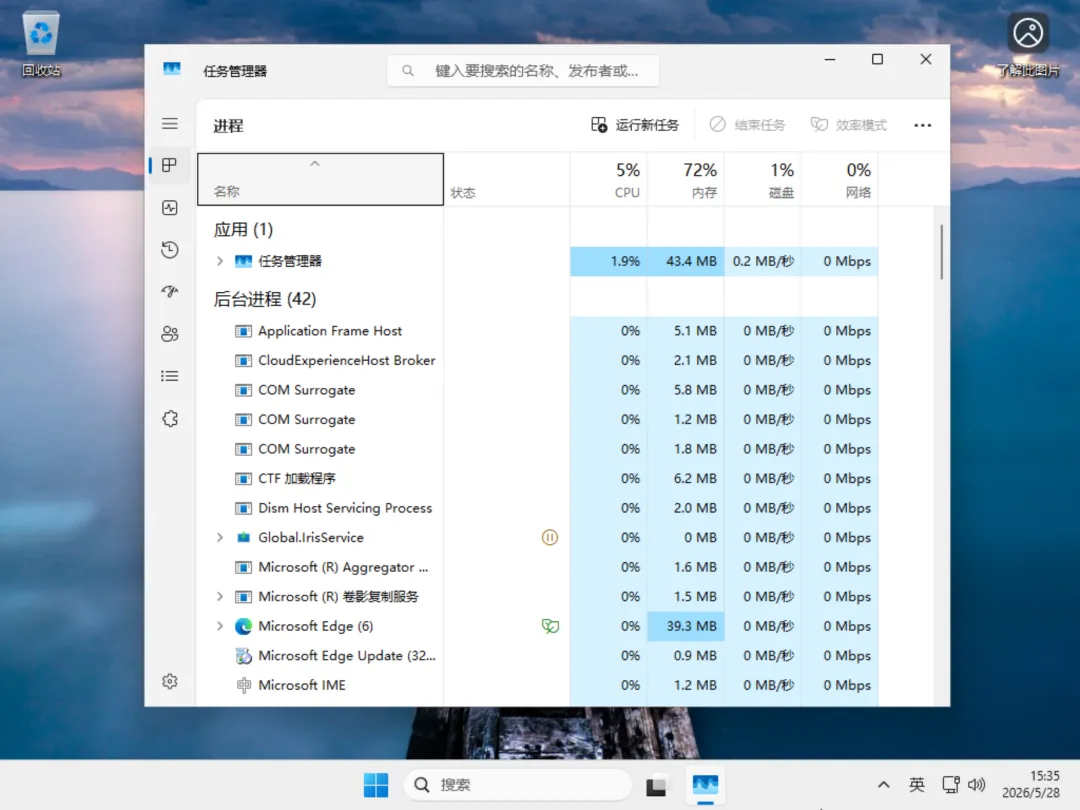
Task: Click the Task Manager taskbar icon
Action: [x=705, y=785]
